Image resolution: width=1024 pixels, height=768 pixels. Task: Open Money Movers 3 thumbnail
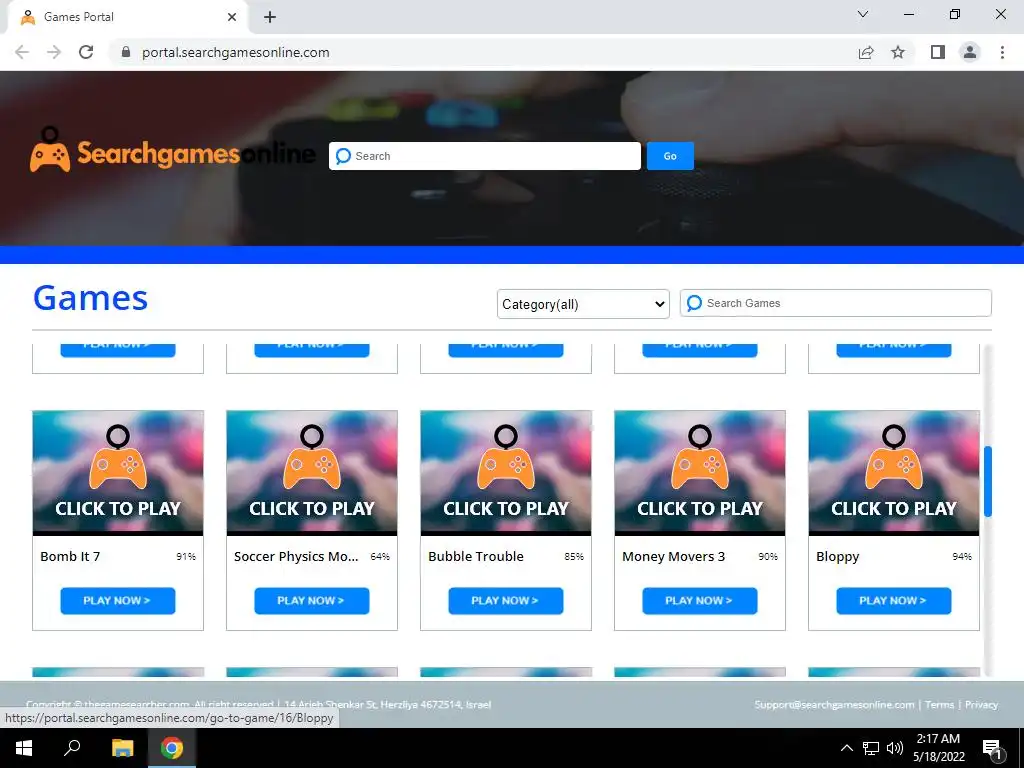click(700, 473)
